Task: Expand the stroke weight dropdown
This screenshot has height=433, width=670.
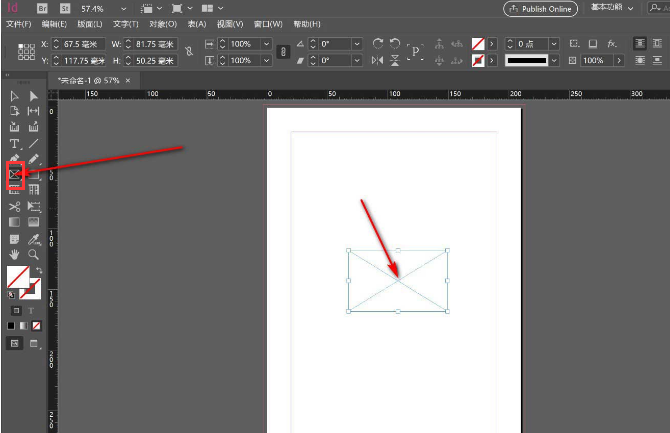Action: 568,44
